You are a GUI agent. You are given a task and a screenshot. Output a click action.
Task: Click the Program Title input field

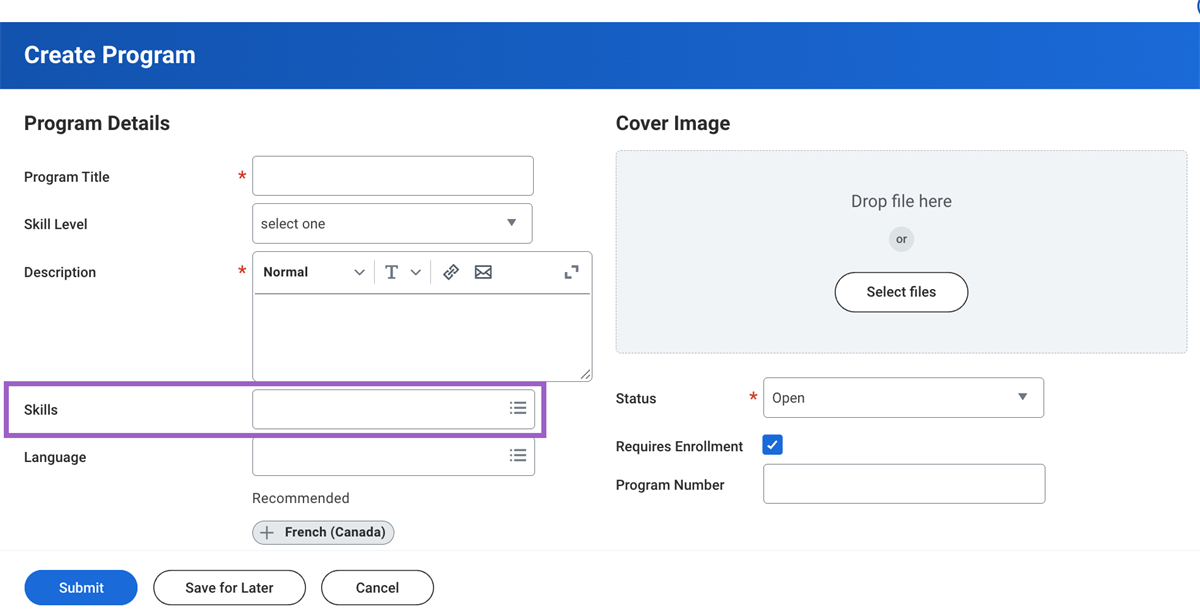tap(392, 176)
